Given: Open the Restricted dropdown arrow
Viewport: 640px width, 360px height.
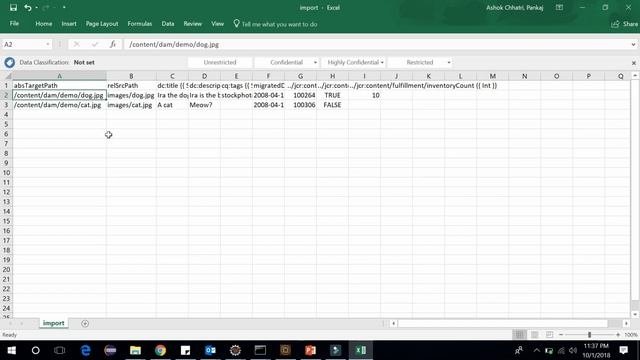Looking at the screenshot, I should 449,62.
